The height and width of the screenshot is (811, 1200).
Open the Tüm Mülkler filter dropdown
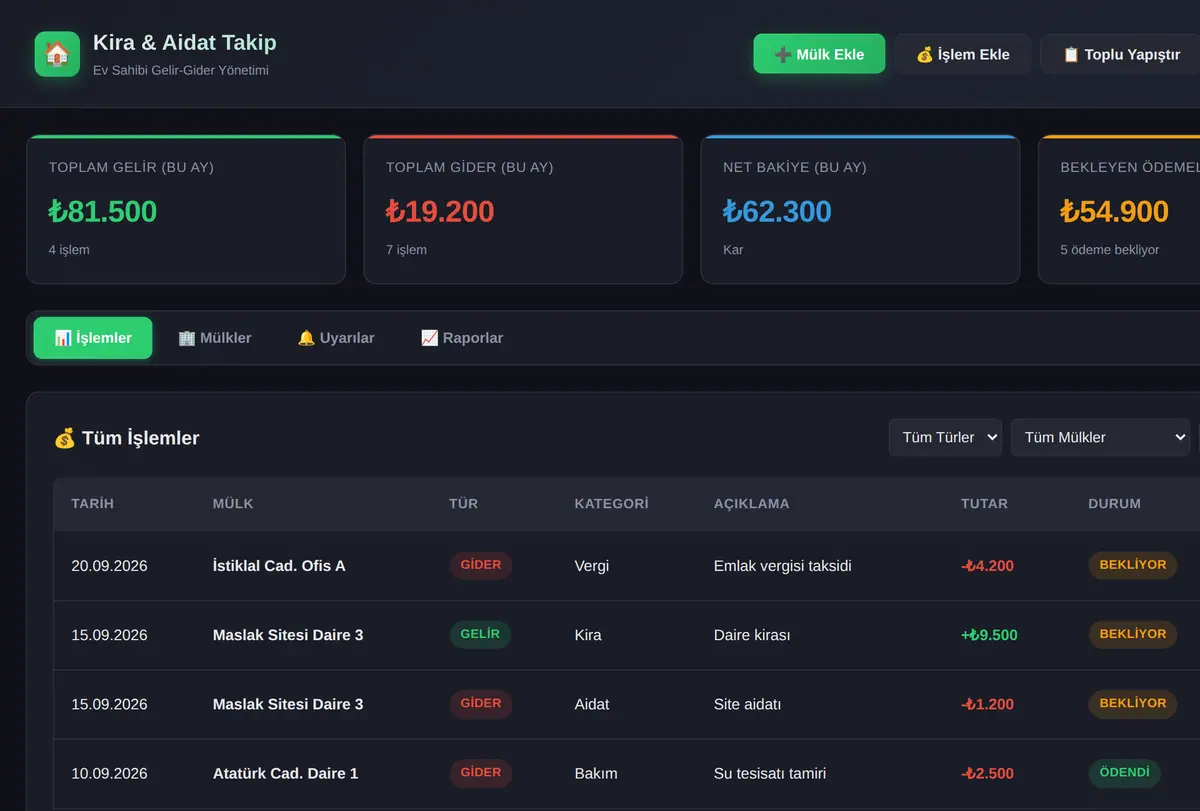pos(1099,437)
